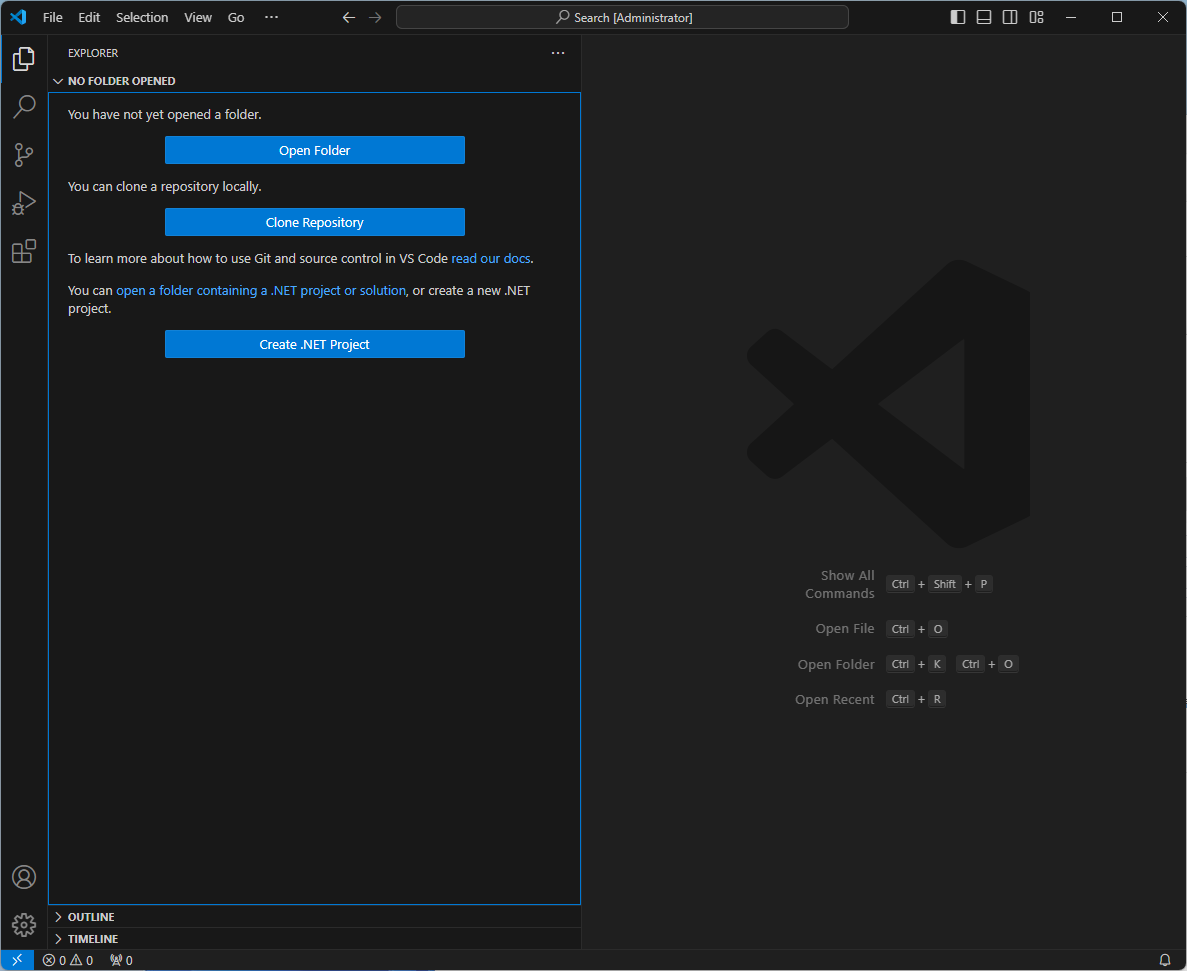Follow the read our docs link

491,259
